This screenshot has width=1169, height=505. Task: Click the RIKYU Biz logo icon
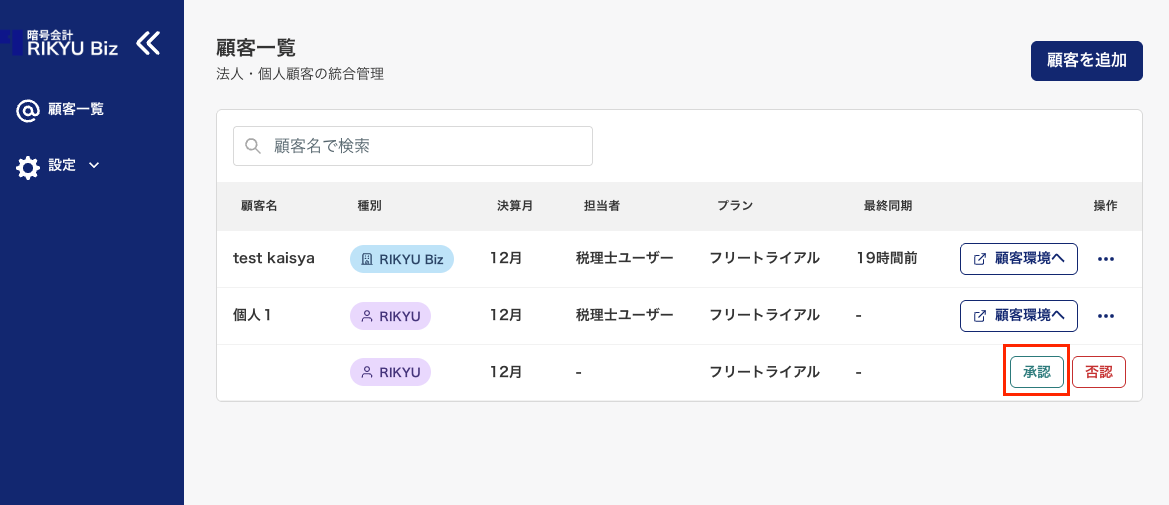12,41
